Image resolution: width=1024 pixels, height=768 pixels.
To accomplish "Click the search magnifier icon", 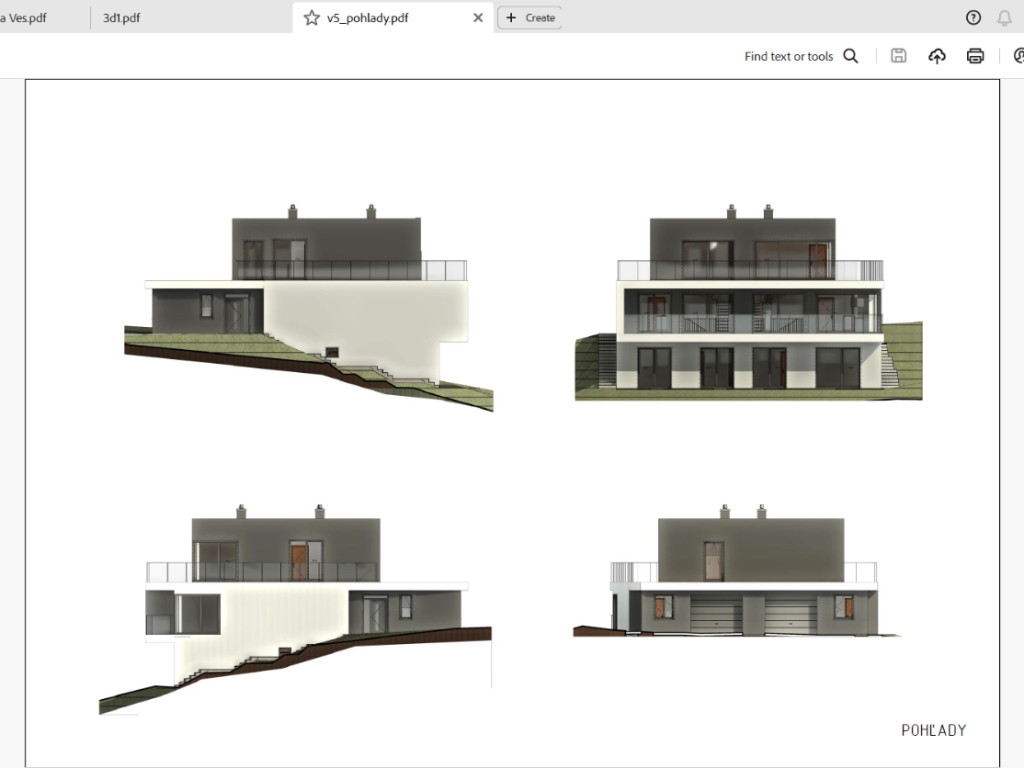I will pyautogui.click(x=851, y=56).
